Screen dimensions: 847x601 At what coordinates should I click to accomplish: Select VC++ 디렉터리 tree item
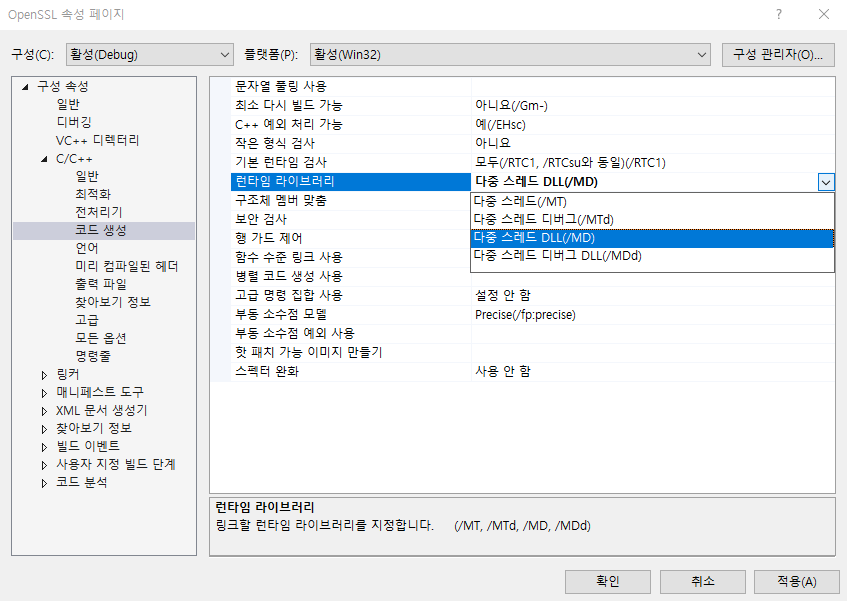(98, 140)
